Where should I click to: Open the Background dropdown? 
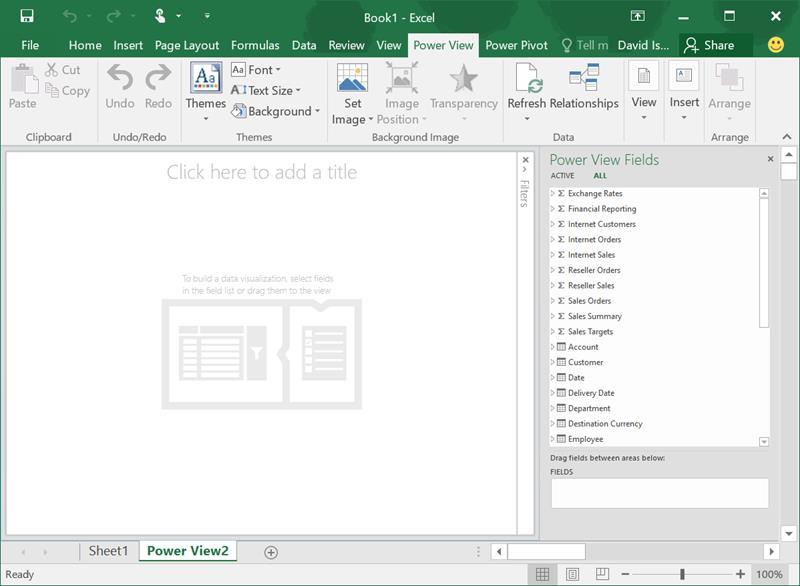[x=276, y=111]
